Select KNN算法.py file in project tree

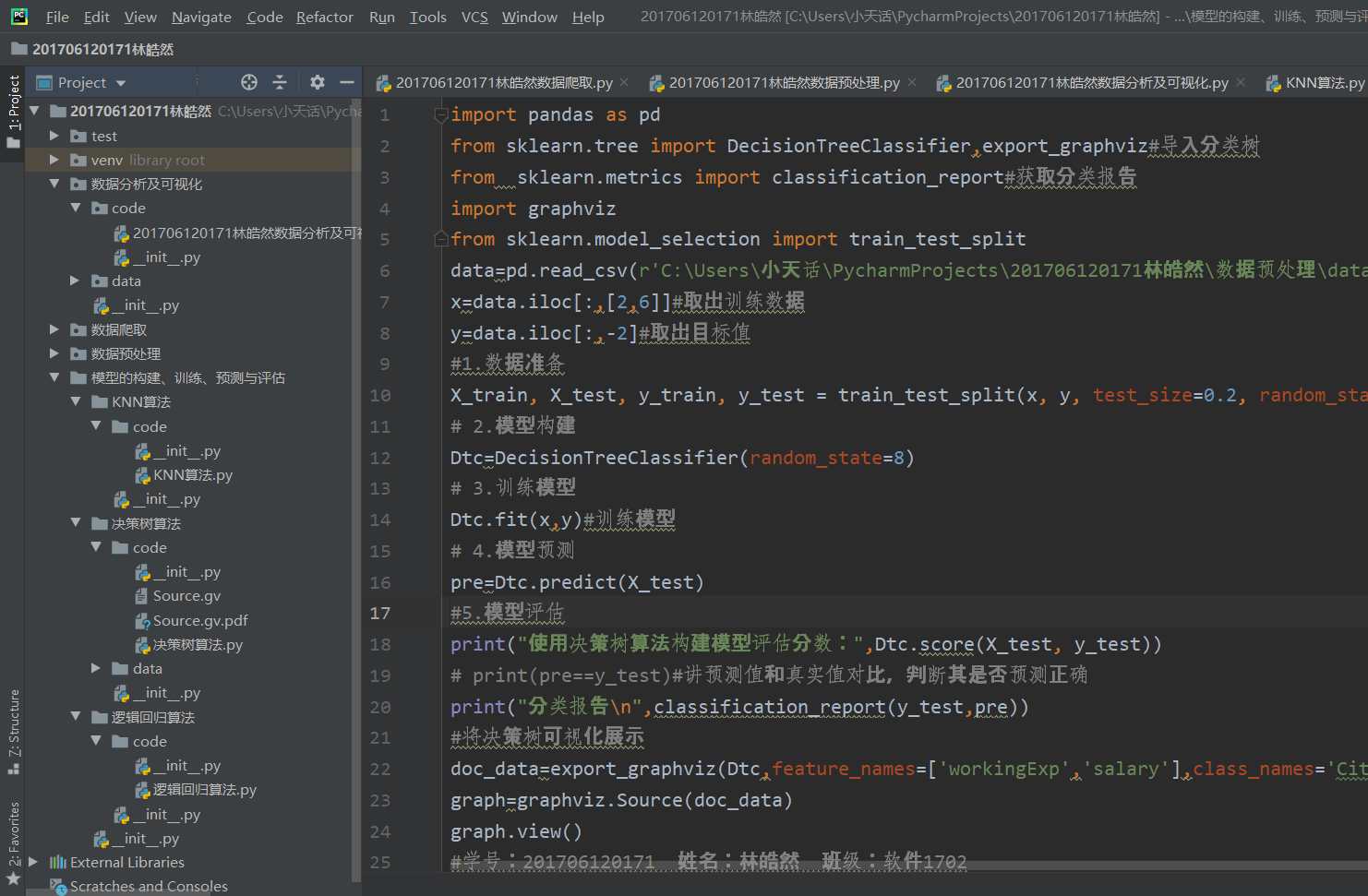[193, 475]
